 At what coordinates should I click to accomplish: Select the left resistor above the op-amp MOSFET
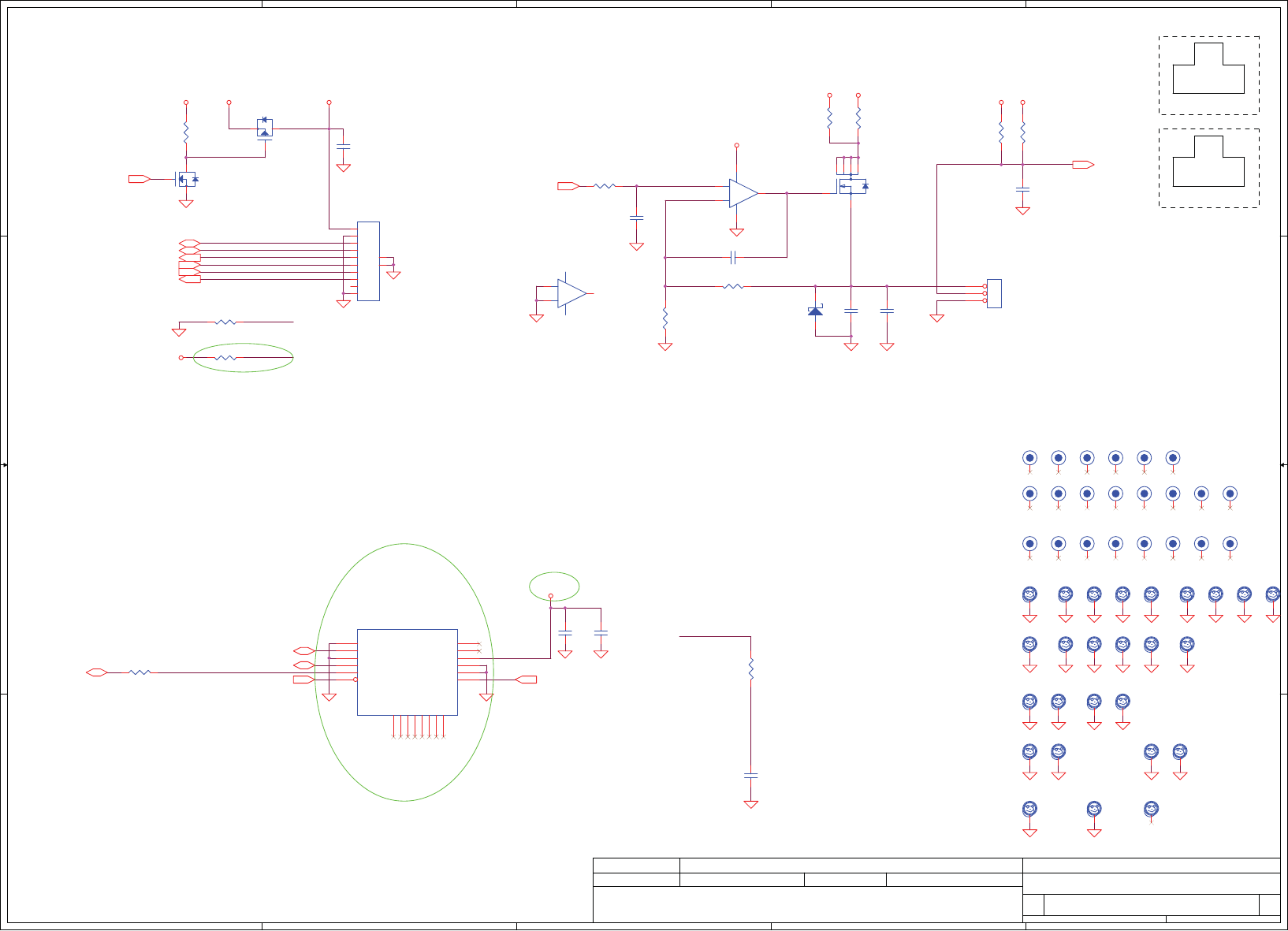(x=830, y=118)
